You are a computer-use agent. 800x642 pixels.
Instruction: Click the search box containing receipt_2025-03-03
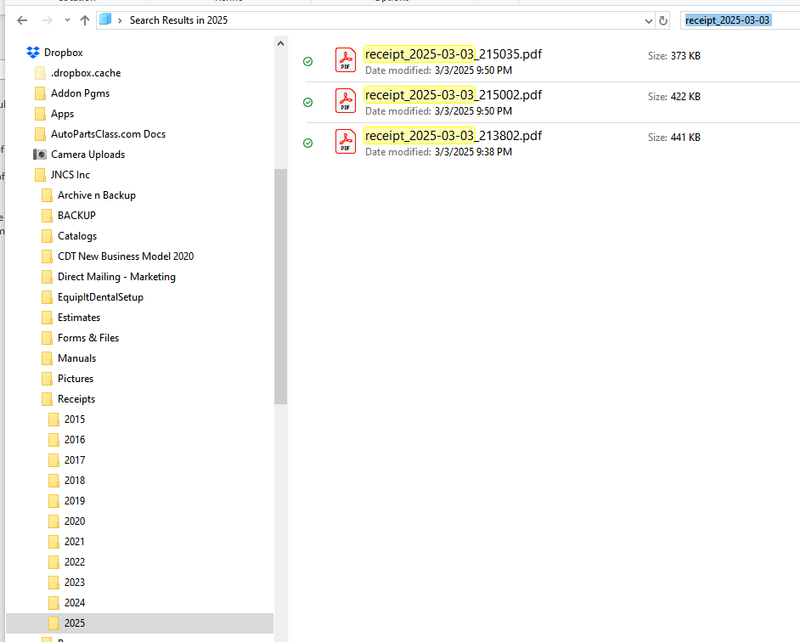click(740, 20)
